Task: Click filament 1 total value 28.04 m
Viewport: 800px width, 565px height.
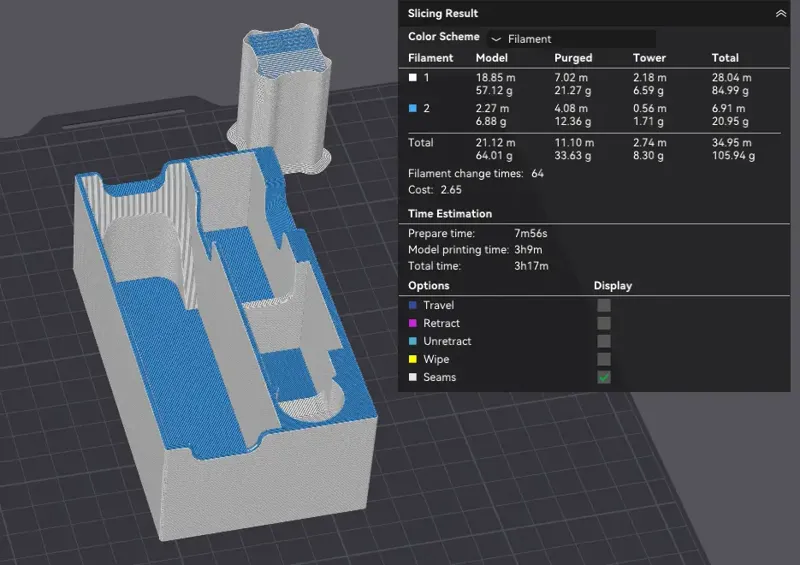Action: (731, 78)
